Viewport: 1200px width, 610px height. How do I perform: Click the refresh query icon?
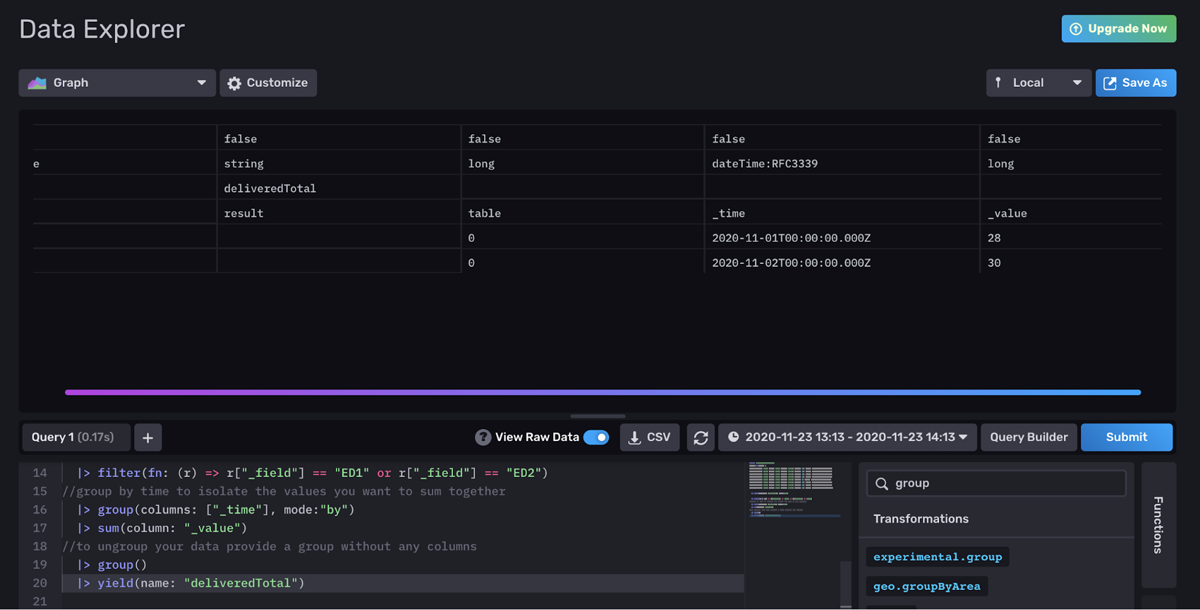coord(701,437)
